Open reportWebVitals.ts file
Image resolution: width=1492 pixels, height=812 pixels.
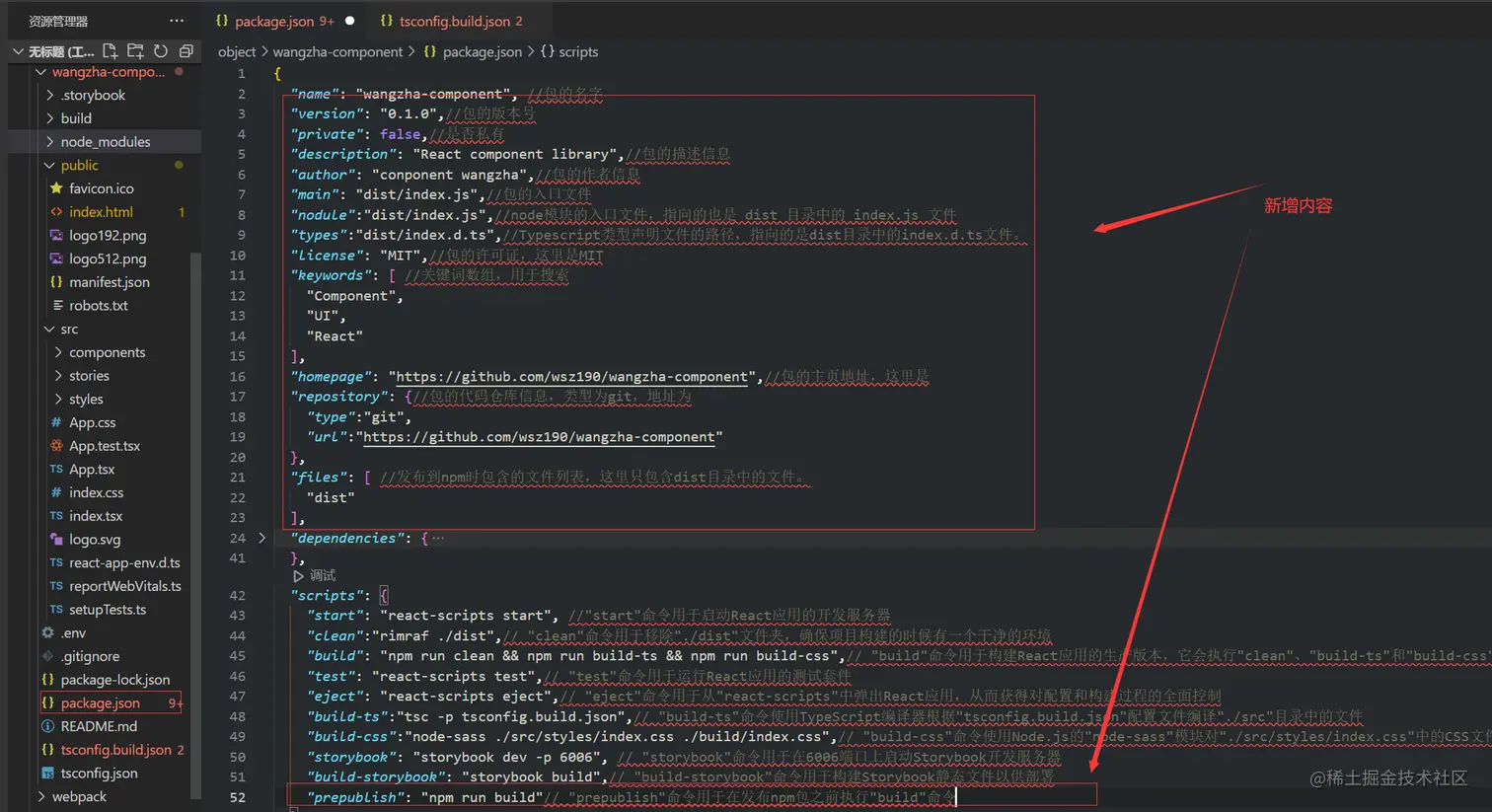(125, 586)
